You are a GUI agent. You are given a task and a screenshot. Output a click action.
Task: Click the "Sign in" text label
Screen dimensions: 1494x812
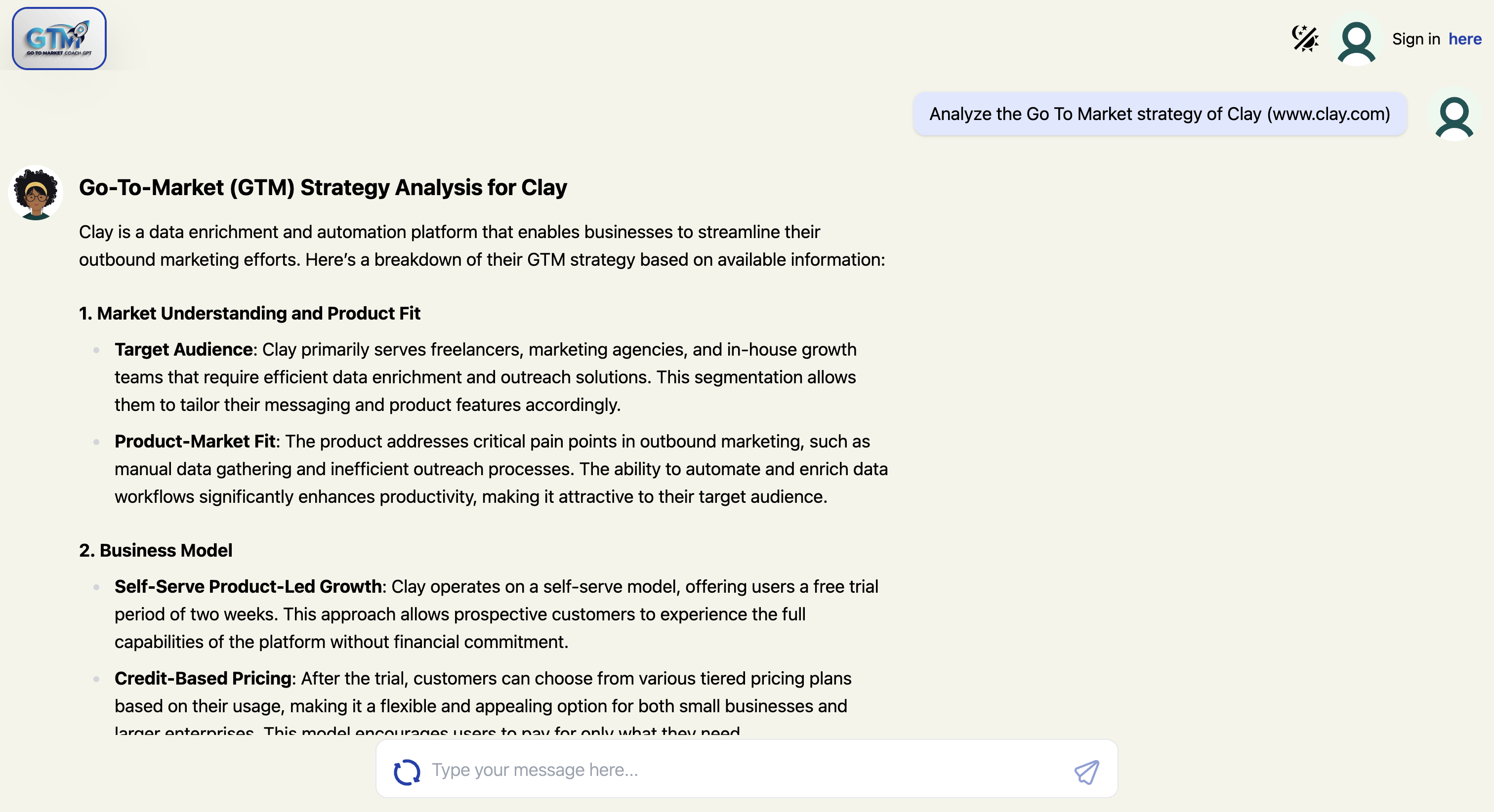(1416, 39)
